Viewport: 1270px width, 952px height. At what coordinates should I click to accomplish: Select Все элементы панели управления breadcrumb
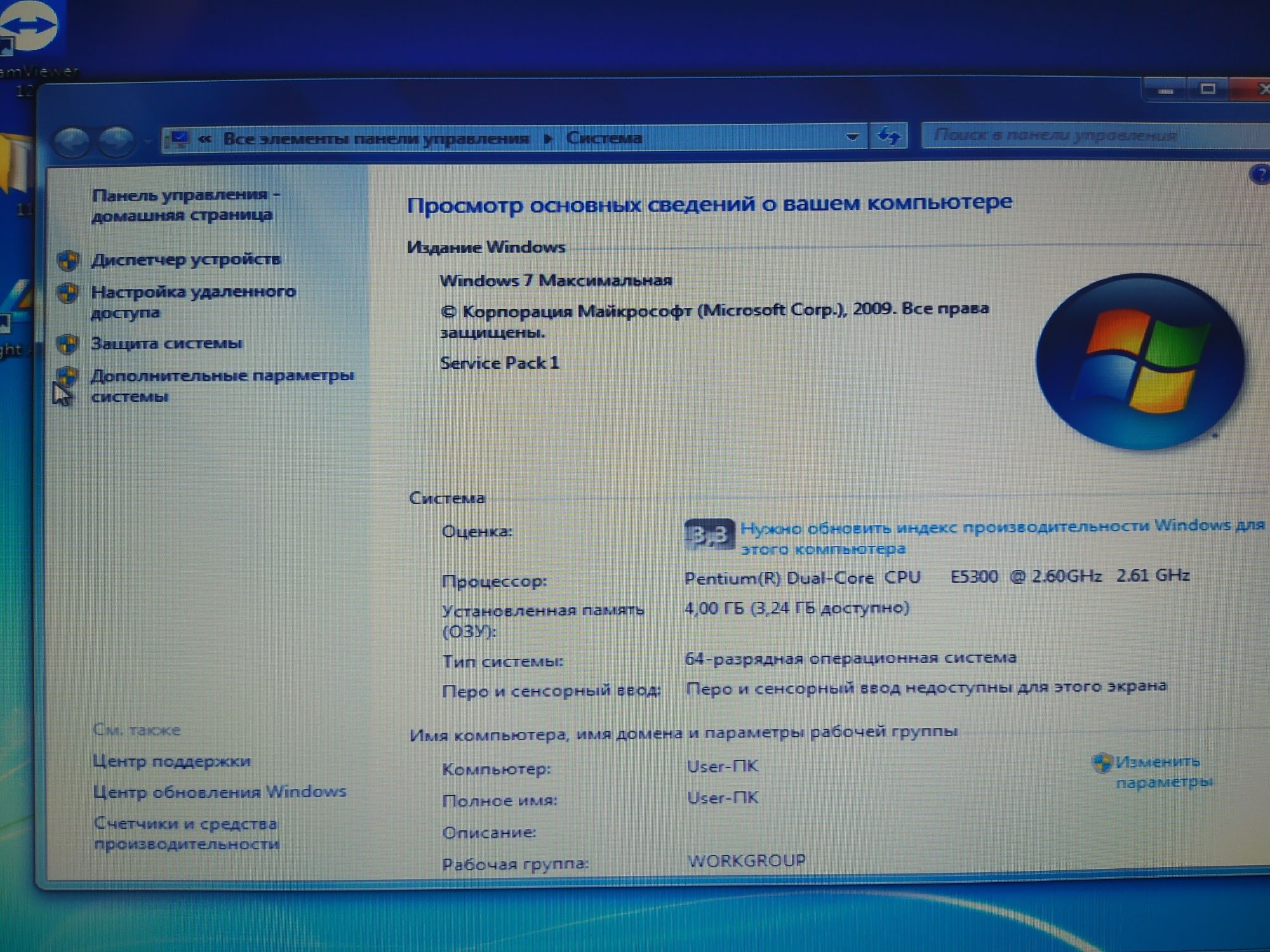point(376,138)
